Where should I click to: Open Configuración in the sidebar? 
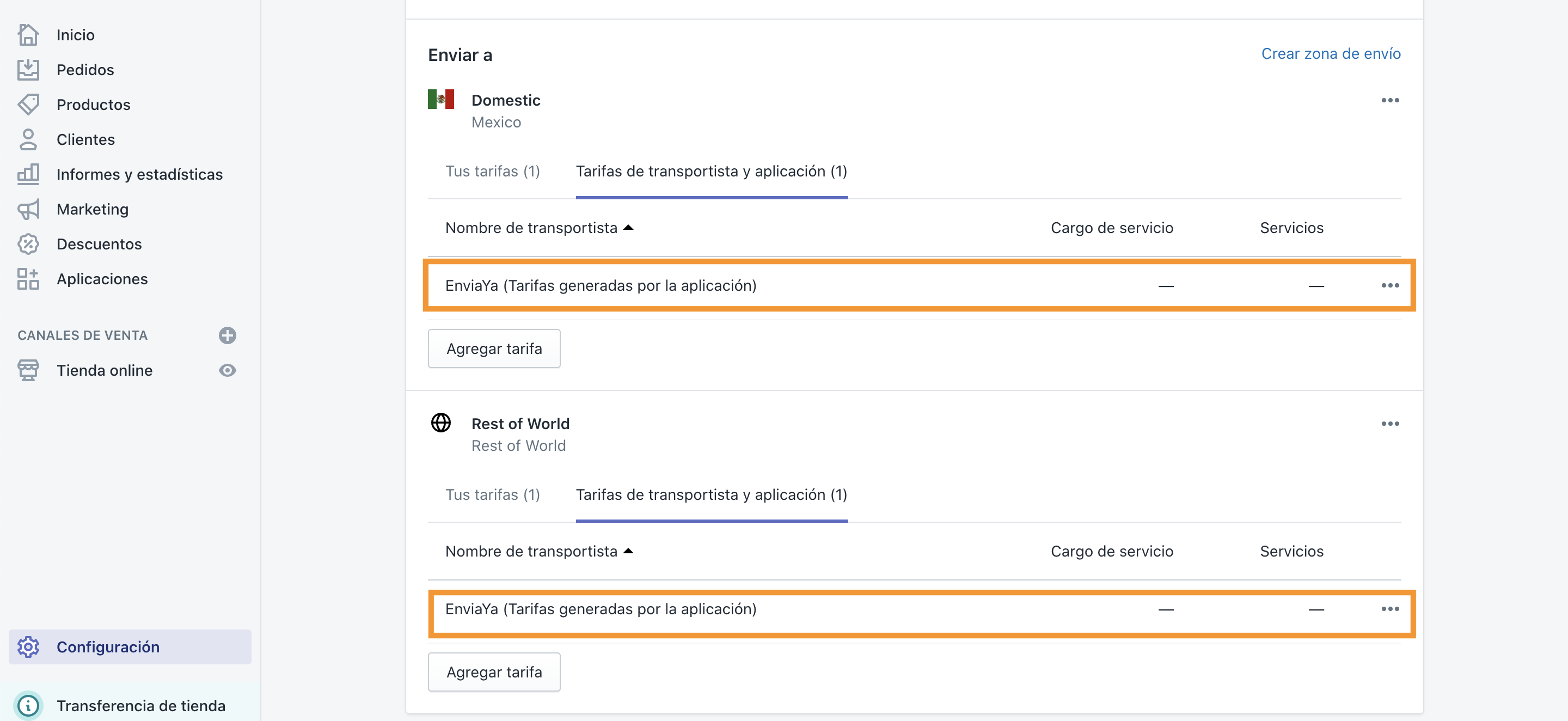point(108,647)
